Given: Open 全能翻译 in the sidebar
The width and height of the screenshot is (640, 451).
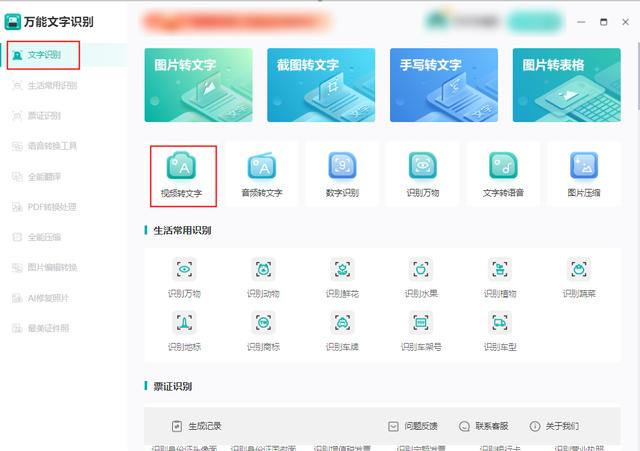Looking at the screenshot, I should (x=37, y=177).
